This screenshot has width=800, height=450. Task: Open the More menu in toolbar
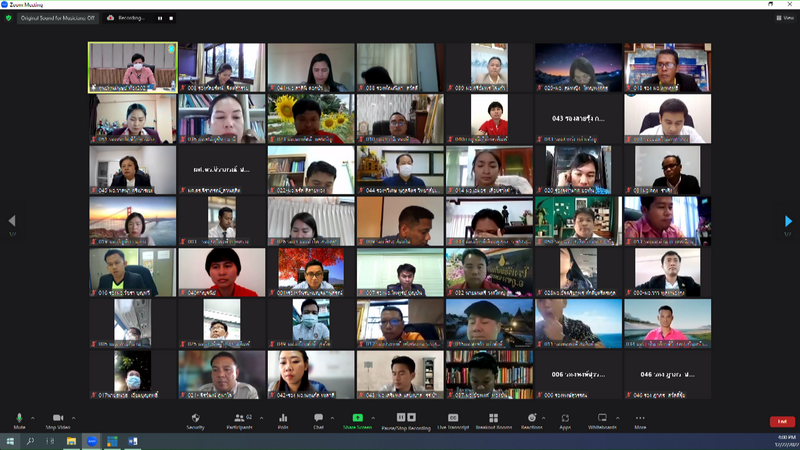click(x=640, y=418)
